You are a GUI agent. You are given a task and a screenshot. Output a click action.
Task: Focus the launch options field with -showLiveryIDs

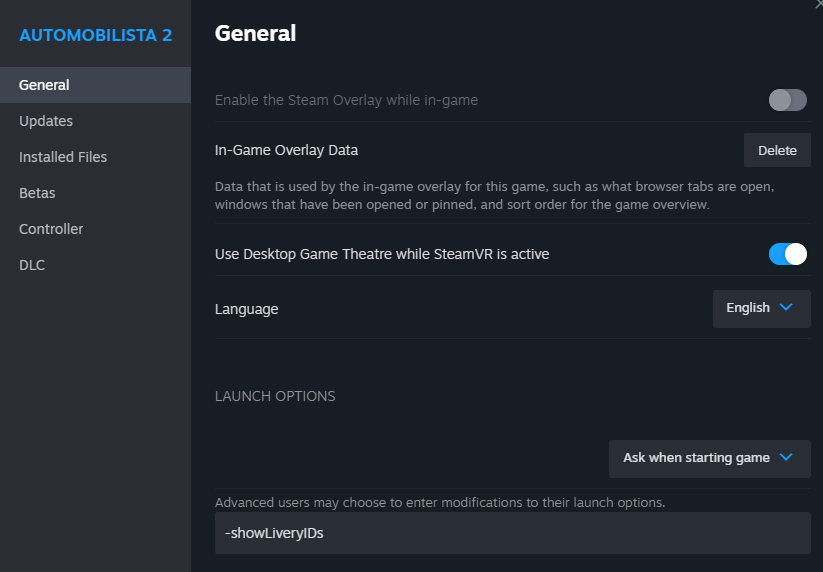coord(513,533)
